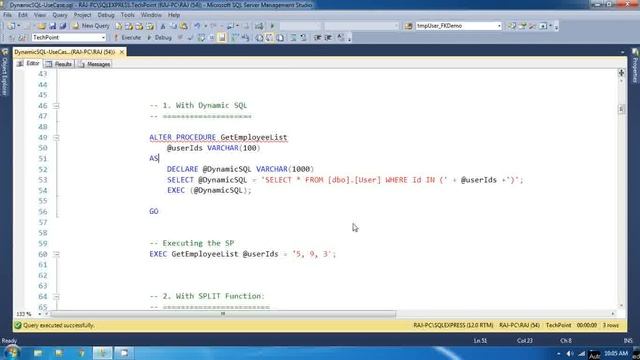The width and height of the screenshot is (640, 360).
Task: Collapse the ALTER PROCEDURE block at line 49
Action: click(x=56, y=138)
